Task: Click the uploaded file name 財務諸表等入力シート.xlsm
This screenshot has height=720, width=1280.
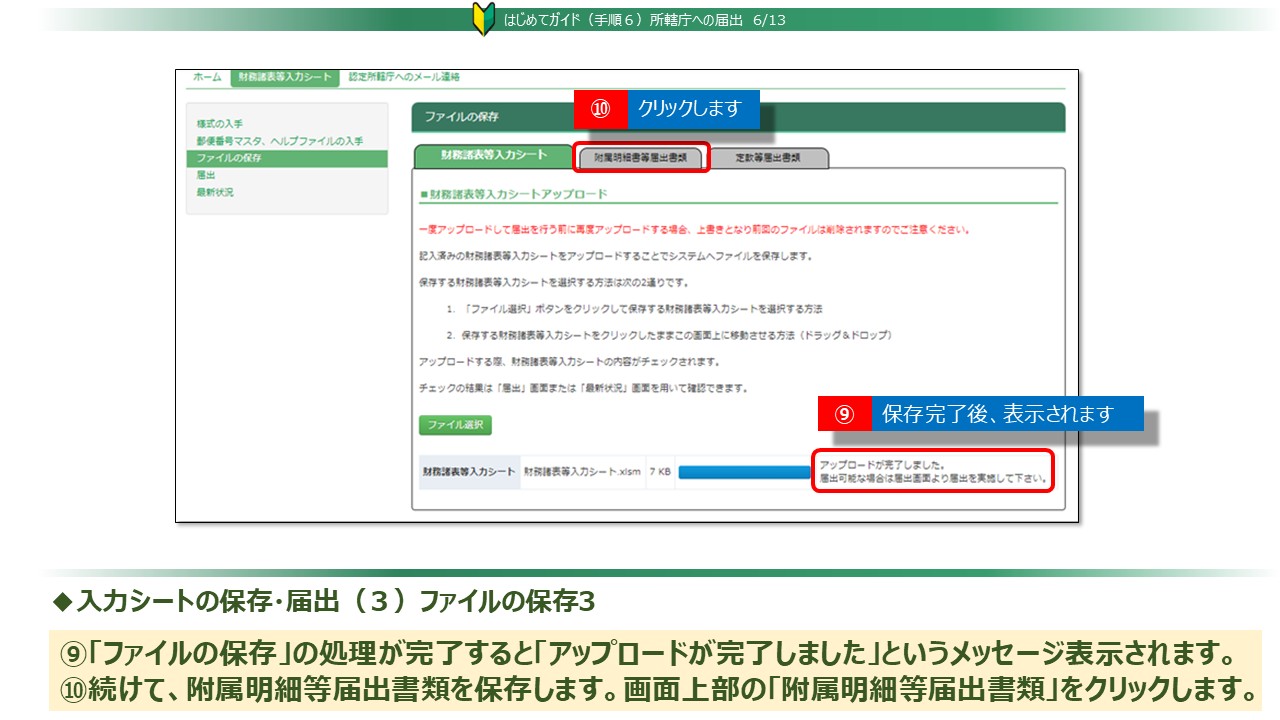Action: point(582,472)
